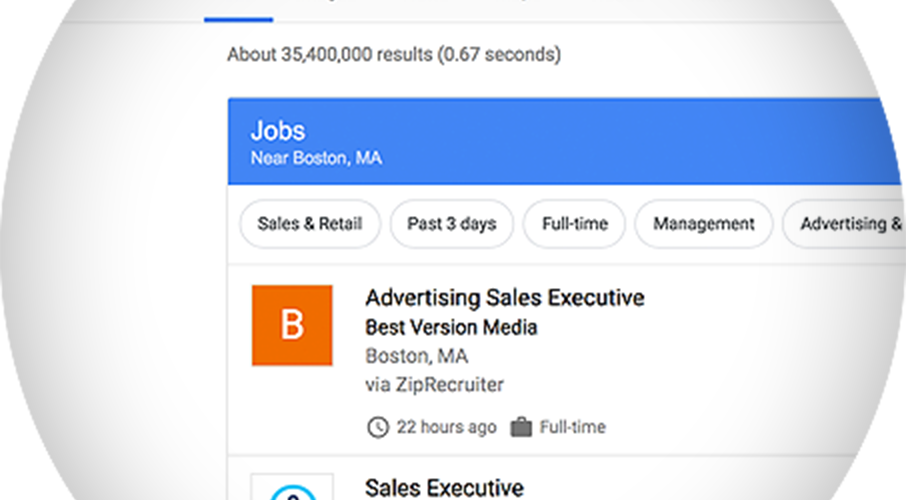Image resolution: width=906 pixels, height=500 pixels.
Task: Toggle the Sales & Retail filter chip
Action: pyautogui.click(x=310, y=224)
